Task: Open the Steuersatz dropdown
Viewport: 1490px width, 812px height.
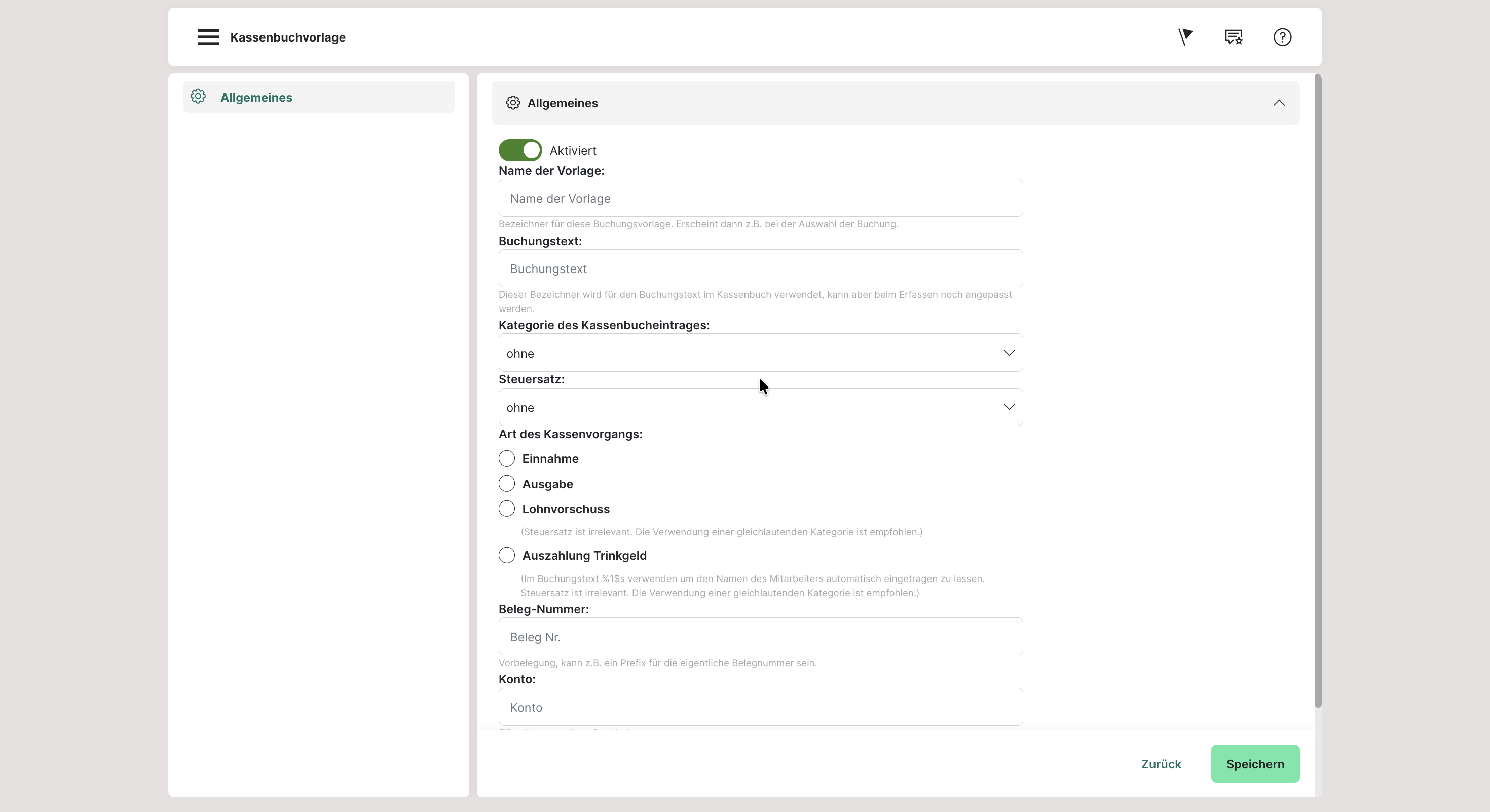Action: point(760,407)
